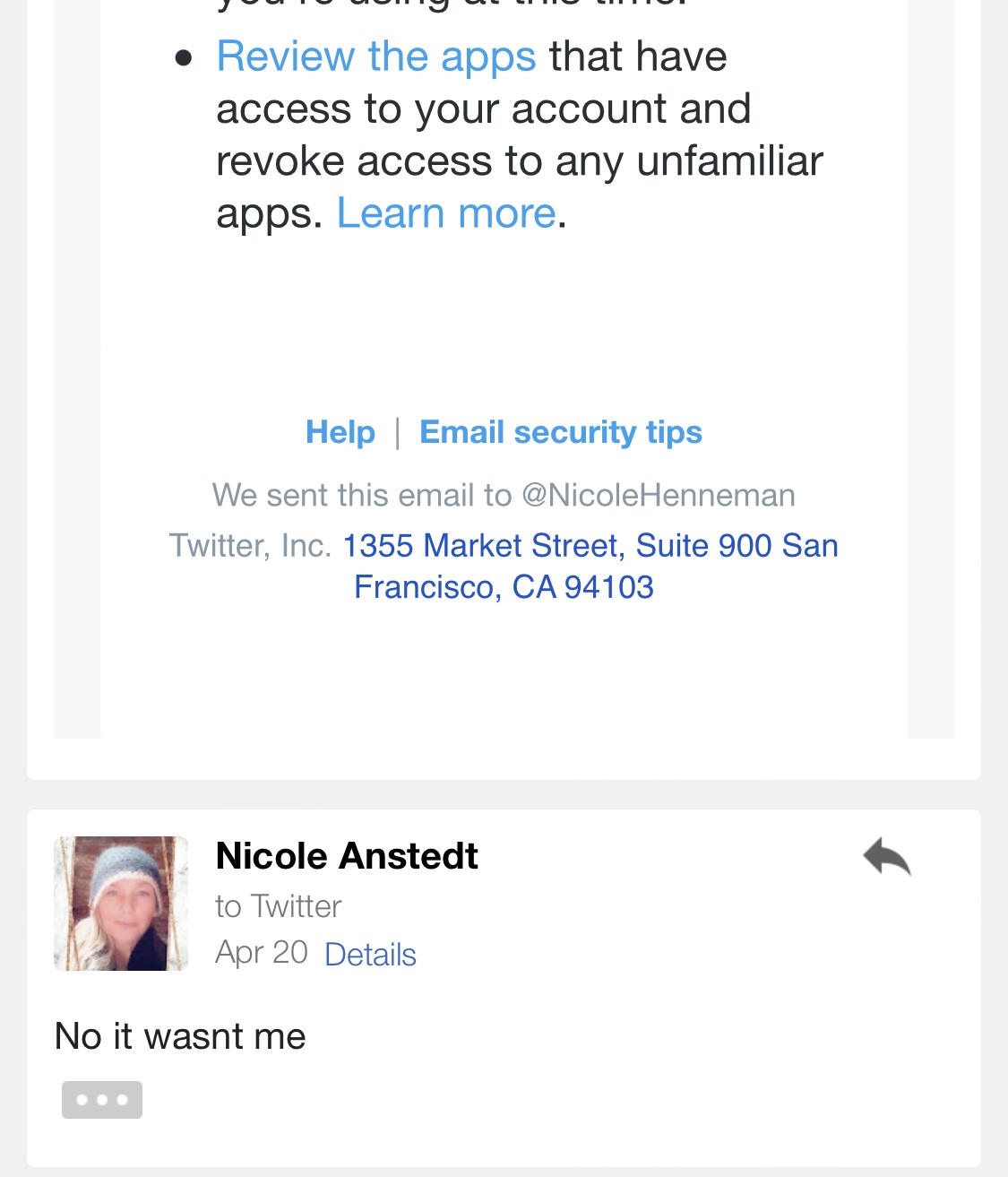Open Email security tips link
1008x1177 pixels.
pyautogui.click(x=561, y=432)
